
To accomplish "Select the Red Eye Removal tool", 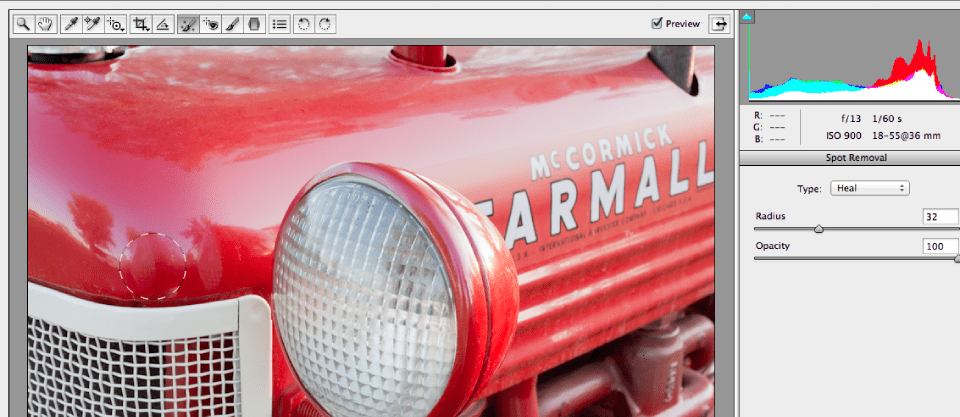I will (x=211, y=24).
